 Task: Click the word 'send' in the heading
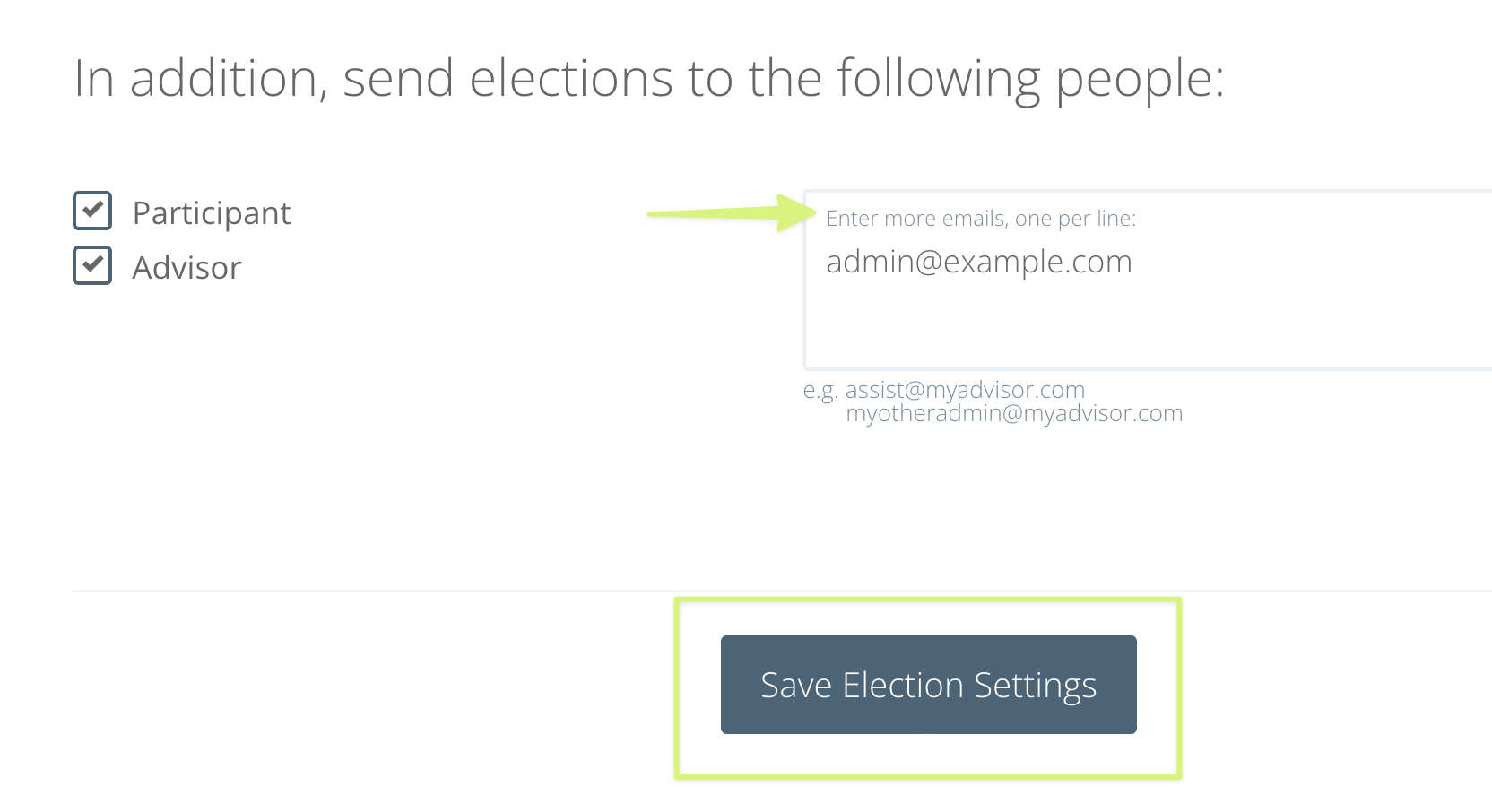pos(398,79)
